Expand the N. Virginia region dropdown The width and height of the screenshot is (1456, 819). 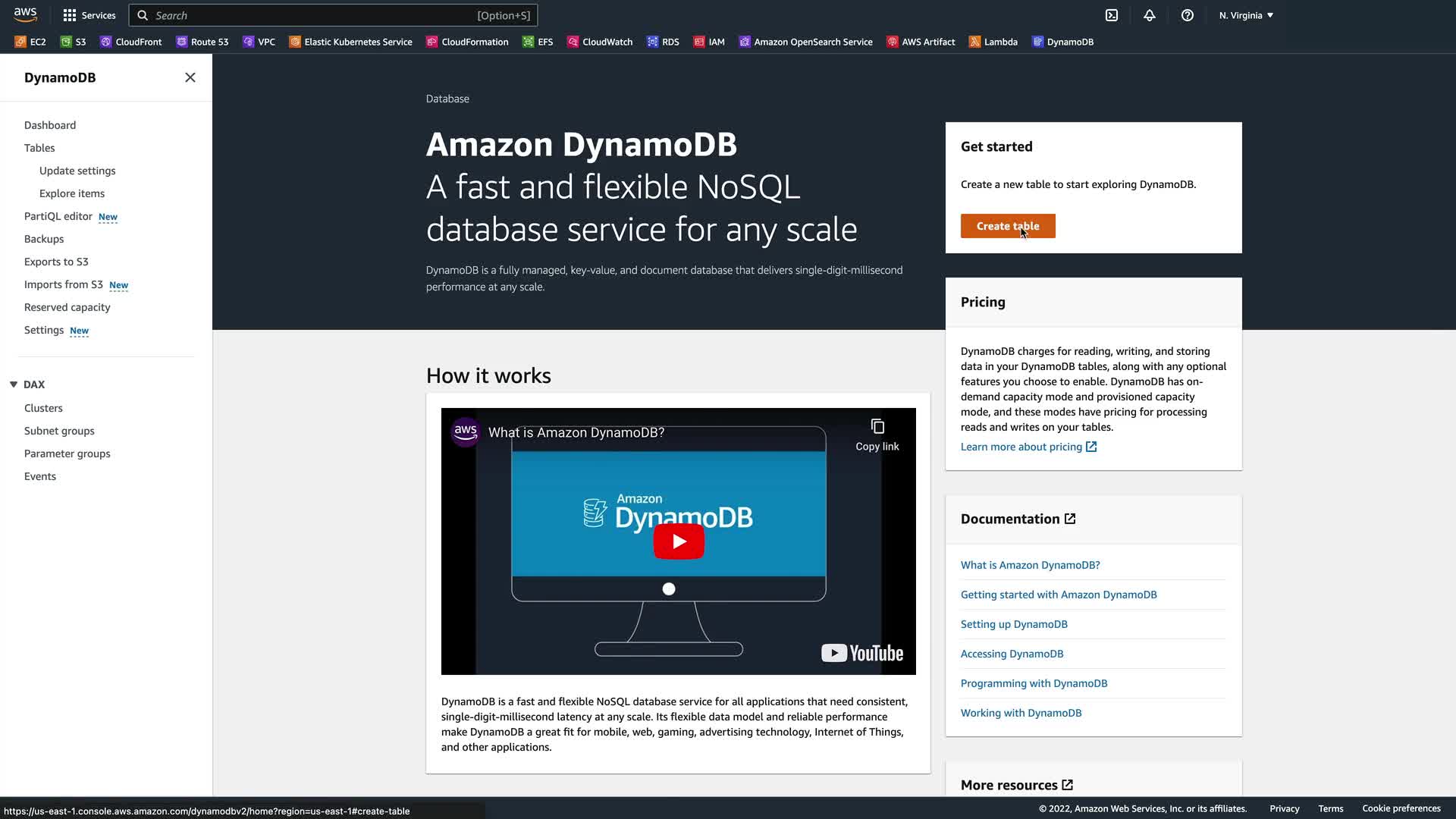click(1246, 15)
